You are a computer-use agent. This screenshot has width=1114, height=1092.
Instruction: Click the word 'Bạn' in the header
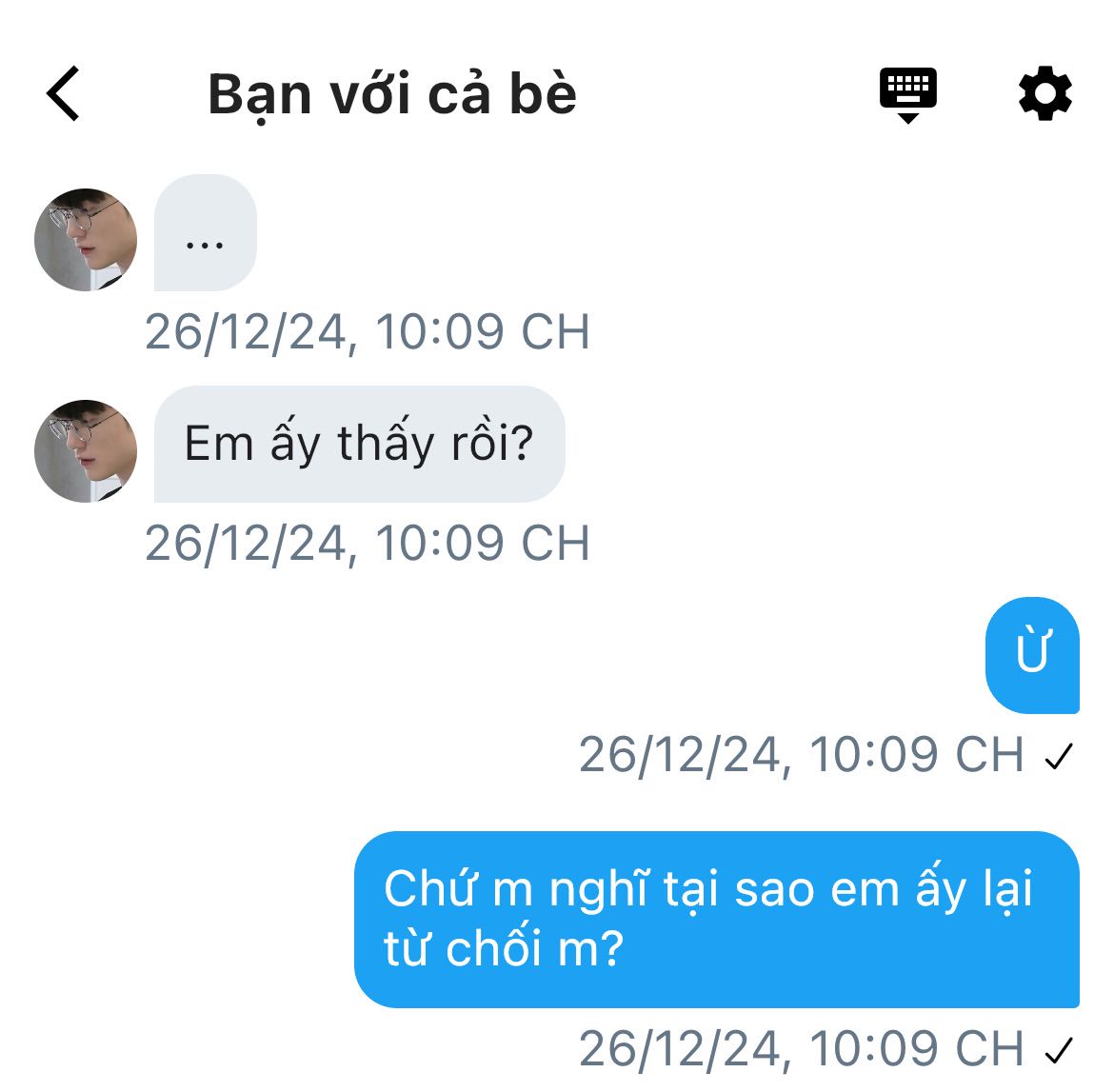260,96
